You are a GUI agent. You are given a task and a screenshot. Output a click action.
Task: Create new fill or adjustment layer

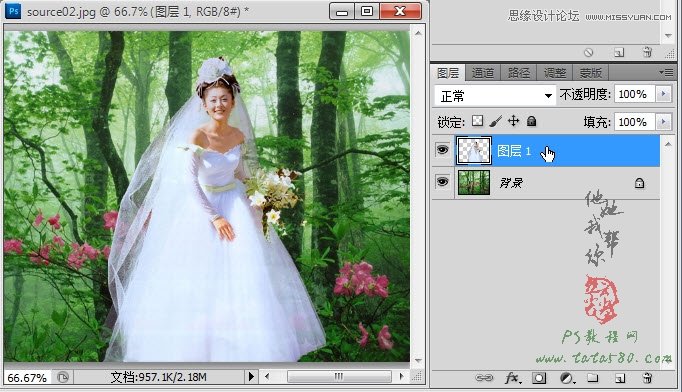click(567, 378)
